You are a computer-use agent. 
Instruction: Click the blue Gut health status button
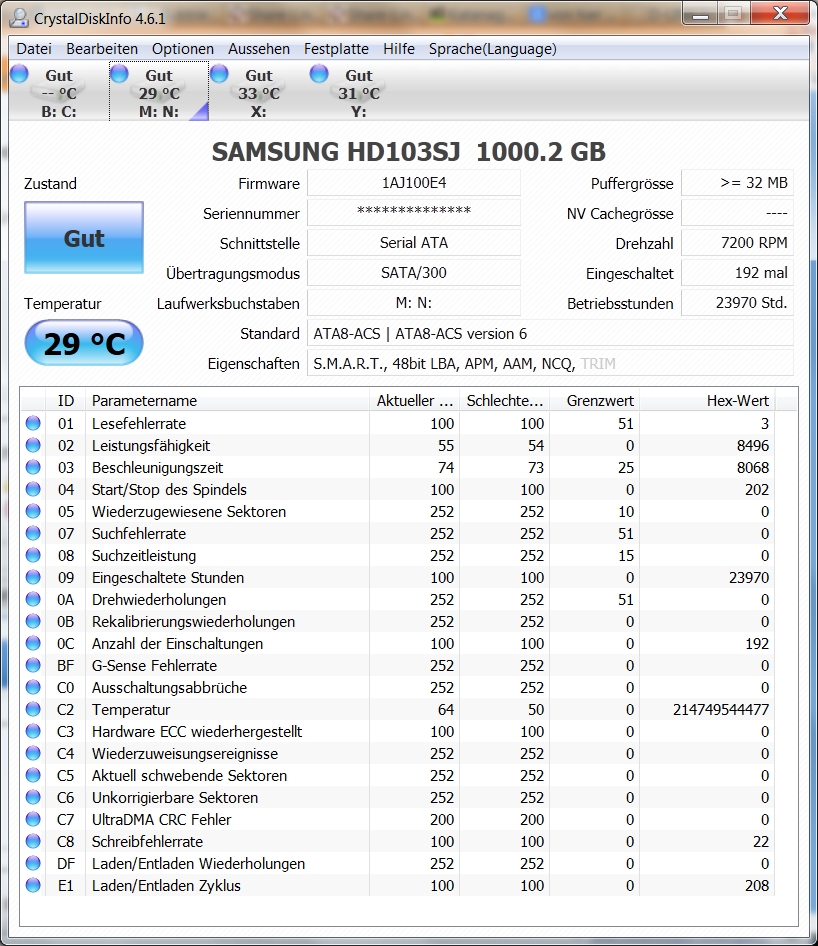point(83,238)
